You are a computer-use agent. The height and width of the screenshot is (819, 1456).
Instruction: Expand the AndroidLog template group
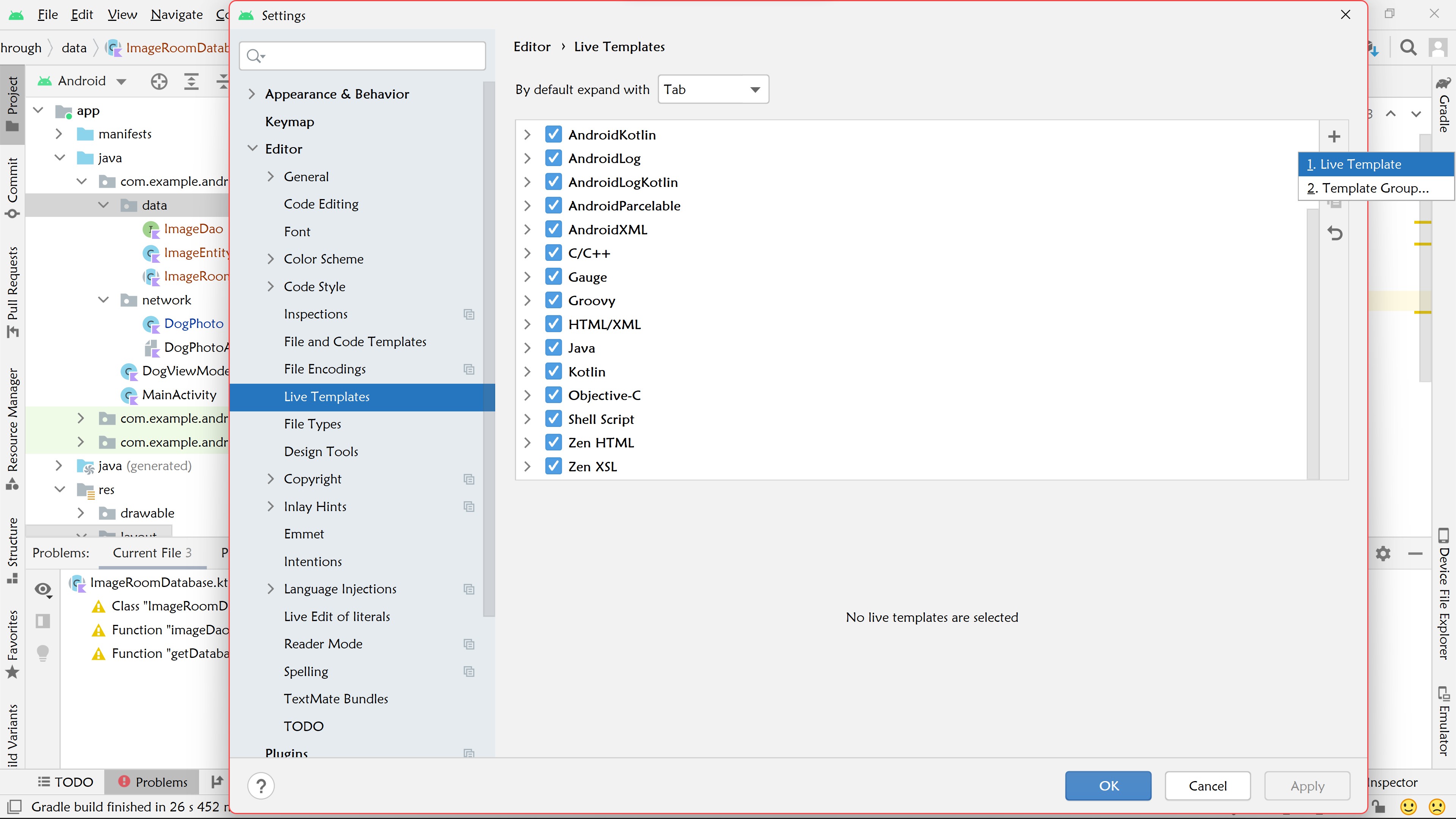coord(527,158)
